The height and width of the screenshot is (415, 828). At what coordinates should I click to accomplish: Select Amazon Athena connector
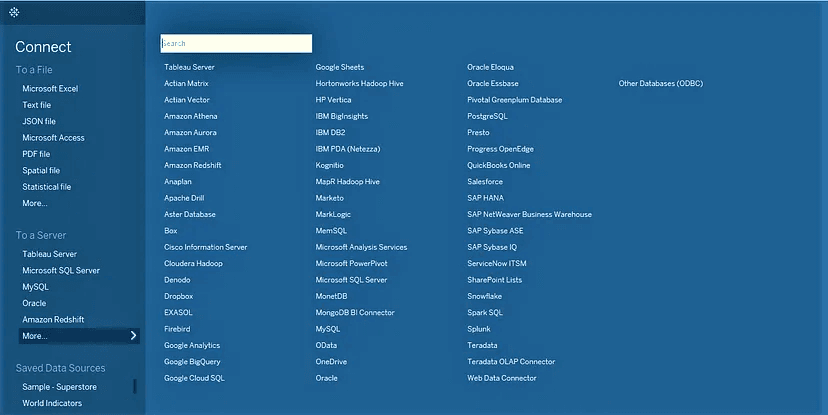(x=191, y=116)
